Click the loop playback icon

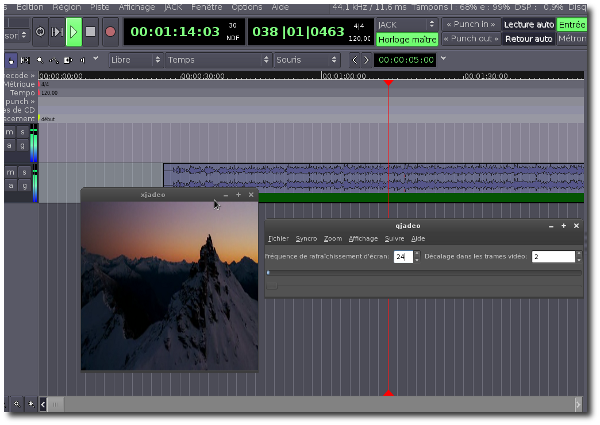(x=39, y=31)
